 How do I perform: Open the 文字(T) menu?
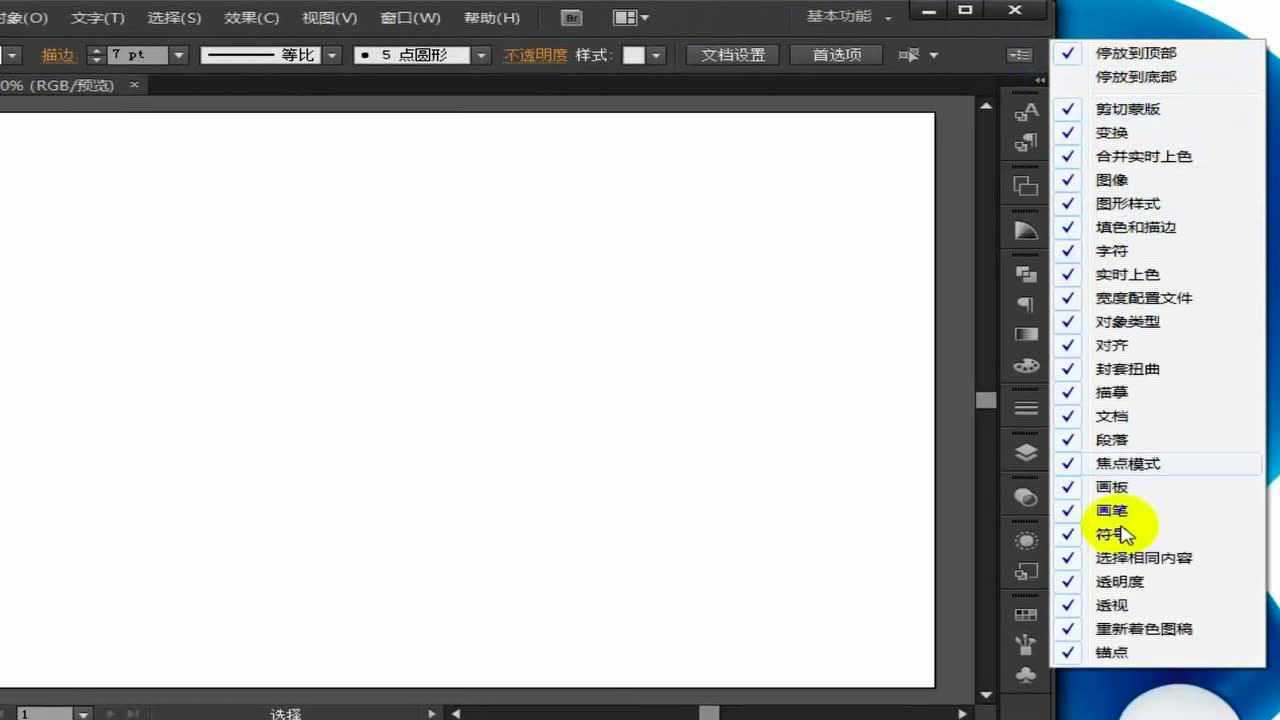click(x=98, y=18)
